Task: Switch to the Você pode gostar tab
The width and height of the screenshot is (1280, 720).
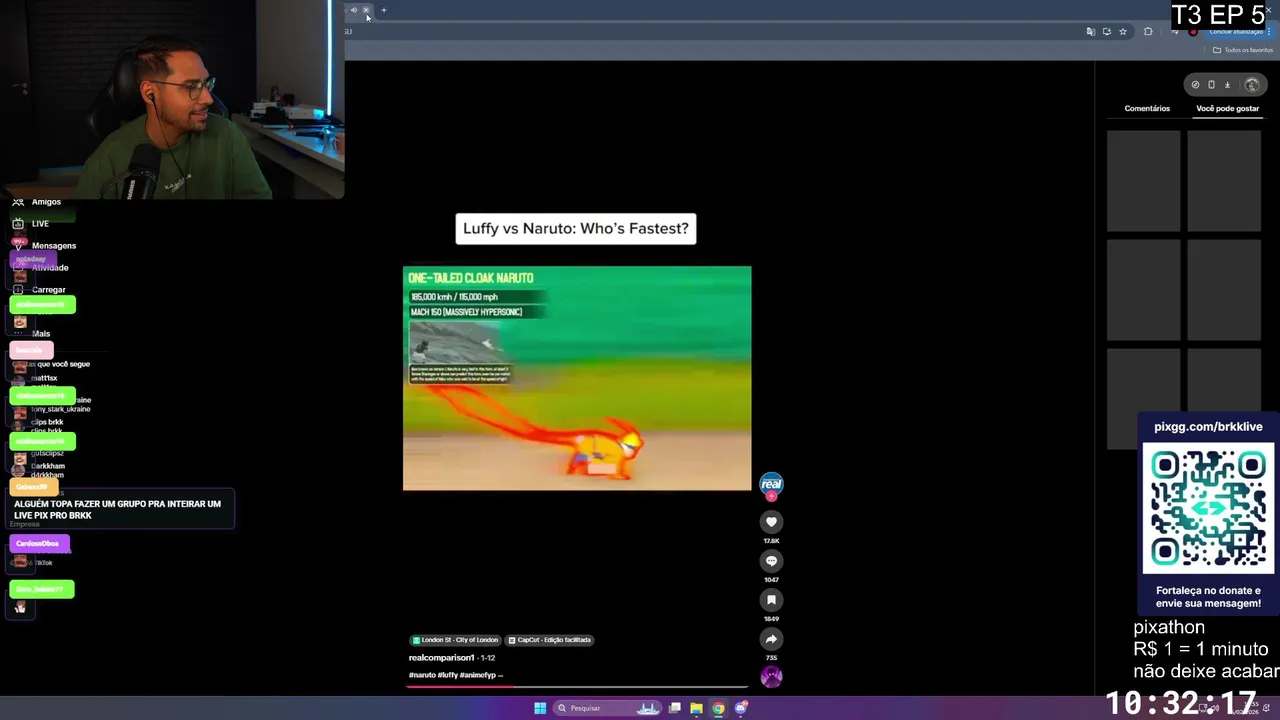Action: tap(1227, 109)
